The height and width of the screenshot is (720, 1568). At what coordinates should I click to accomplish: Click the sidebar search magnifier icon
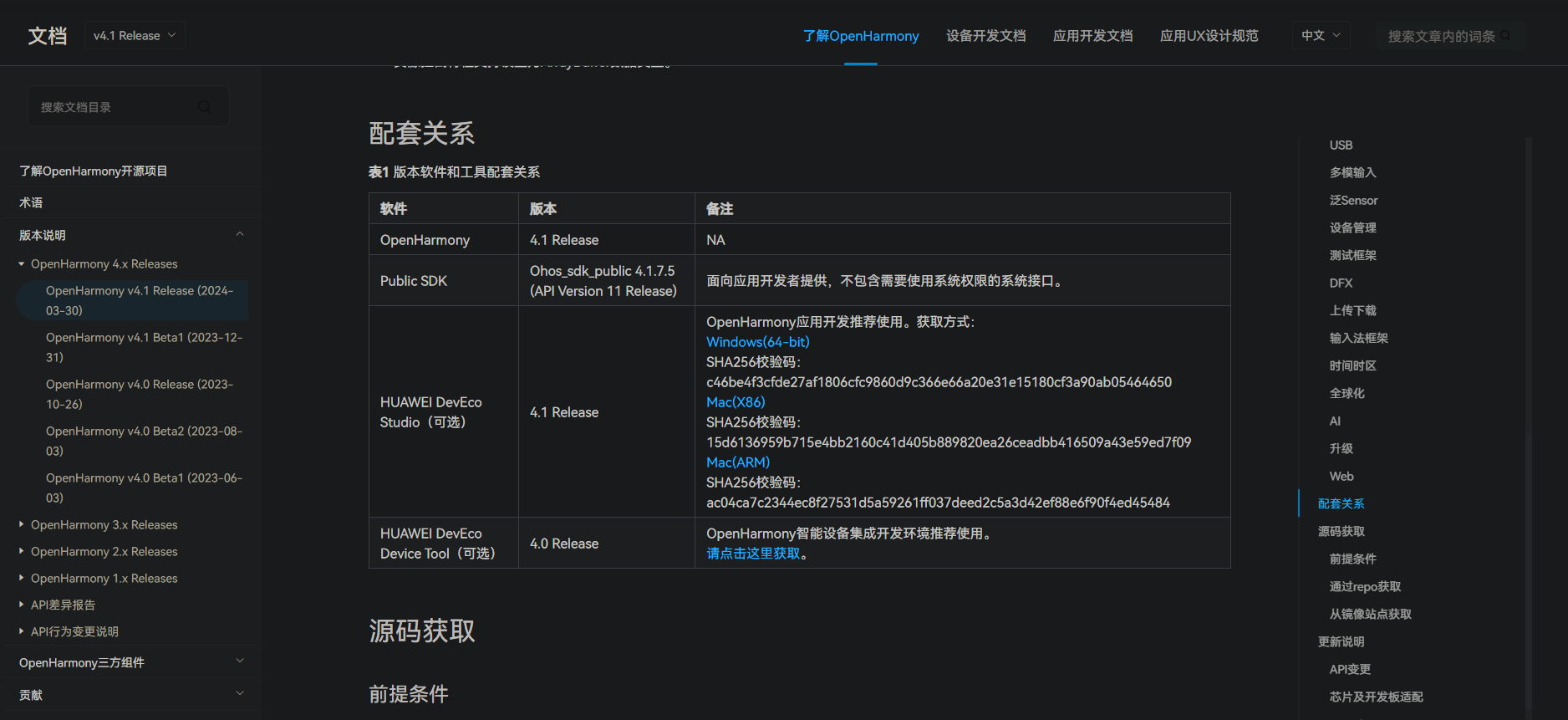tap(205, 107)
